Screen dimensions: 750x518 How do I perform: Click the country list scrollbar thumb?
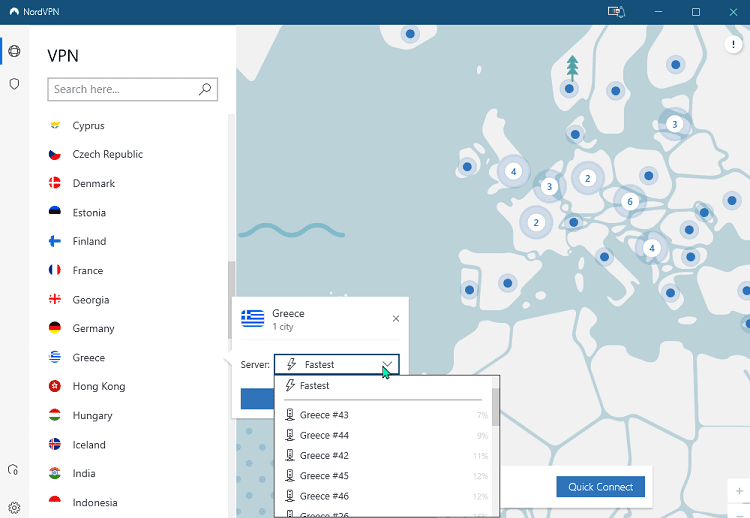pyautogui.click(x=232, y=299)
